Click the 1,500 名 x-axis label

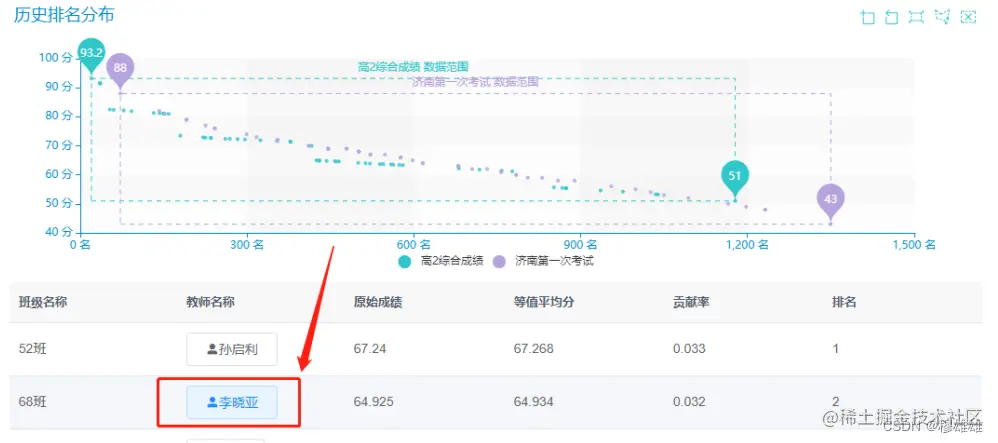click(913, 244)
